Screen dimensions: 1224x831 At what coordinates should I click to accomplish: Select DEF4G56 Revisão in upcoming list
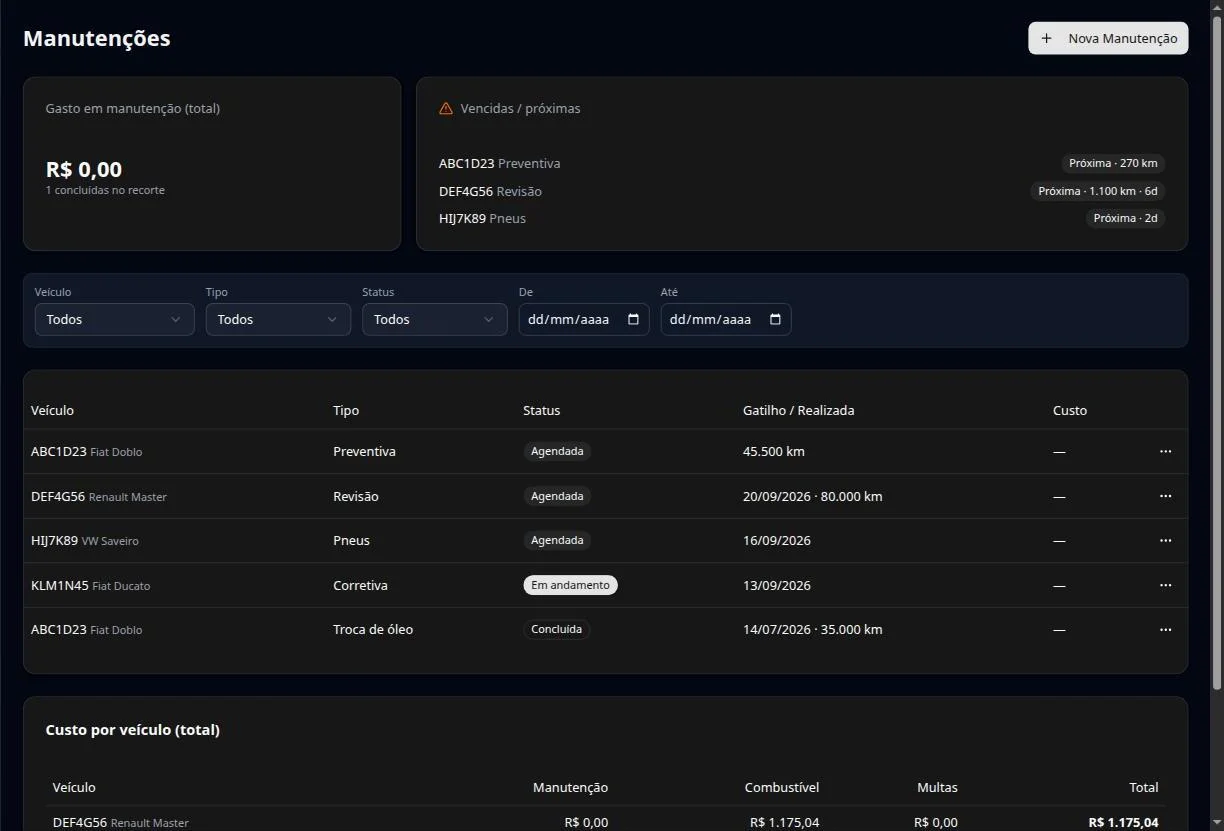490,191
